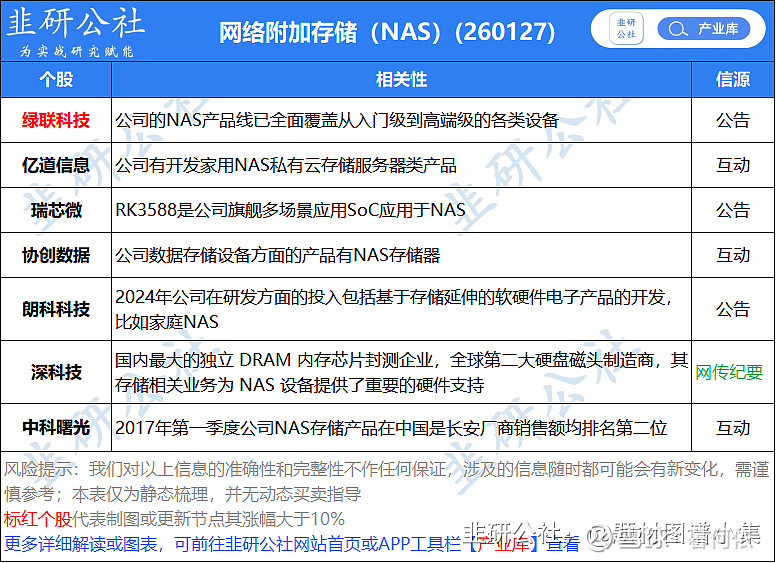This screenshot has width=776, height=563.
Task: Click the 韭研公社 header logo text
Action: (75, 23)
